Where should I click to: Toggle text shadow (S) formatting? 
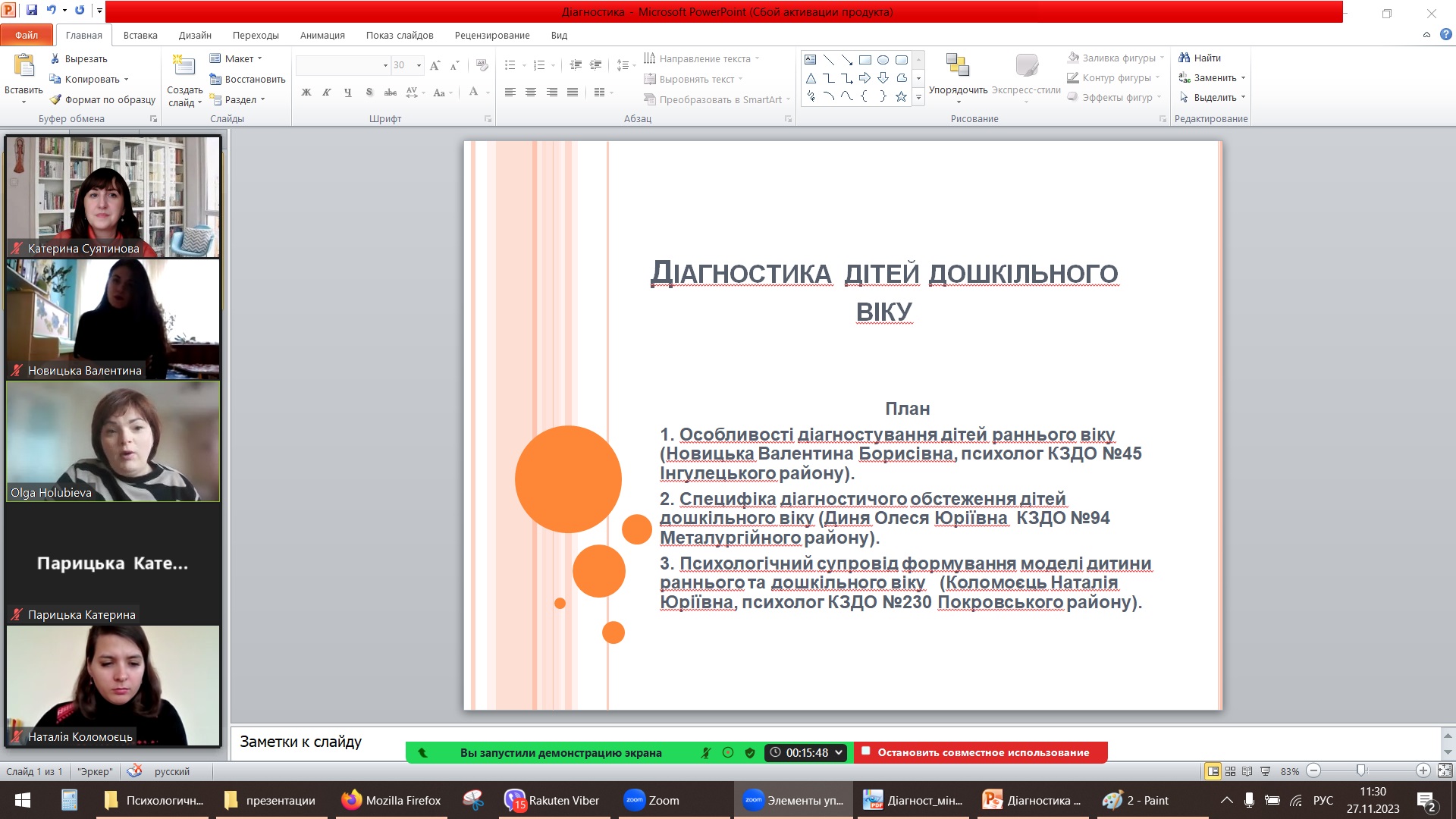pos(369,93)
